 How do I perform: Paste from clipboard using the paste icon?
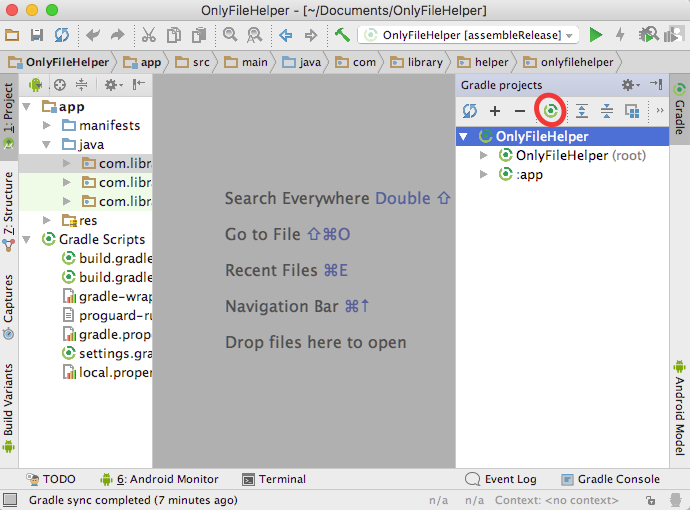[199, 35]
